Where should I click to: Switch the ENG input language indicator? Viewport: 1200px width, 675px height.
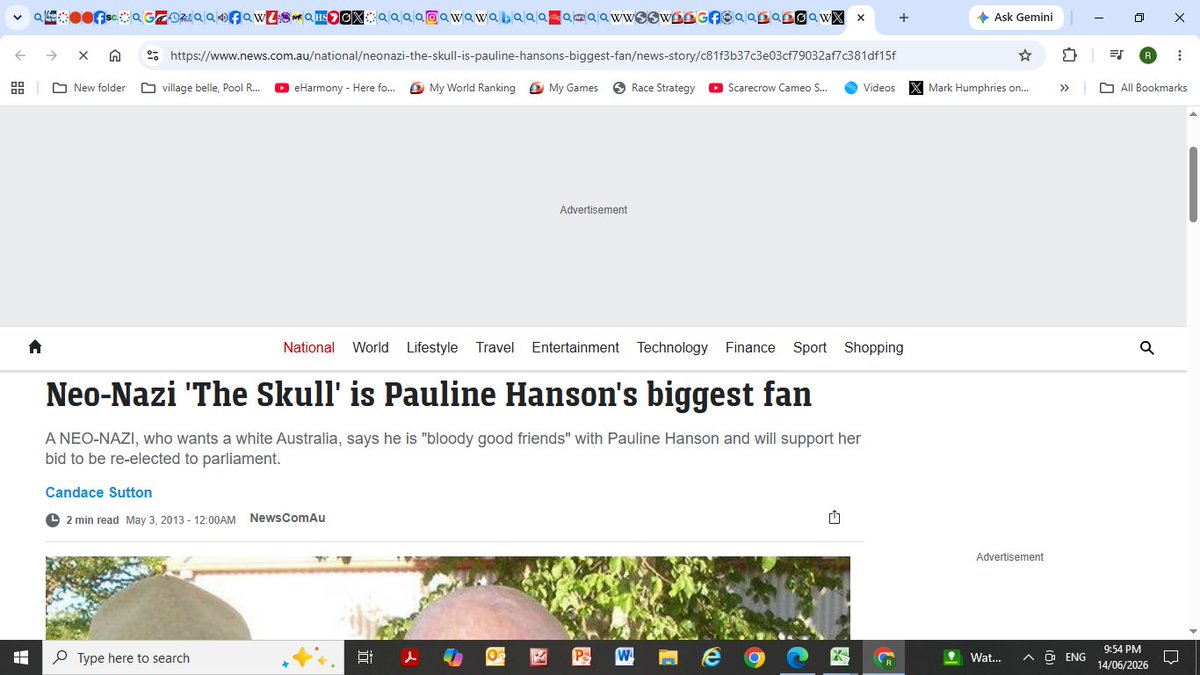pos(1075,657)
